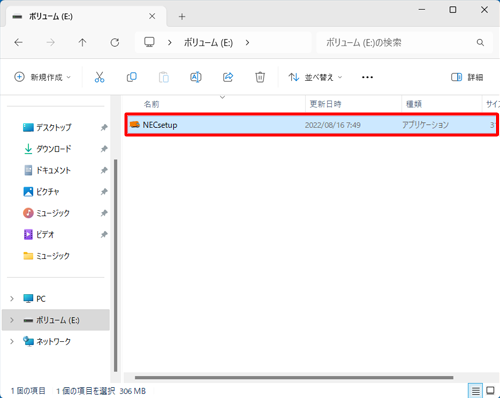Minimize the Explorer window
500x398 pixels.
[x=422, y=10]
